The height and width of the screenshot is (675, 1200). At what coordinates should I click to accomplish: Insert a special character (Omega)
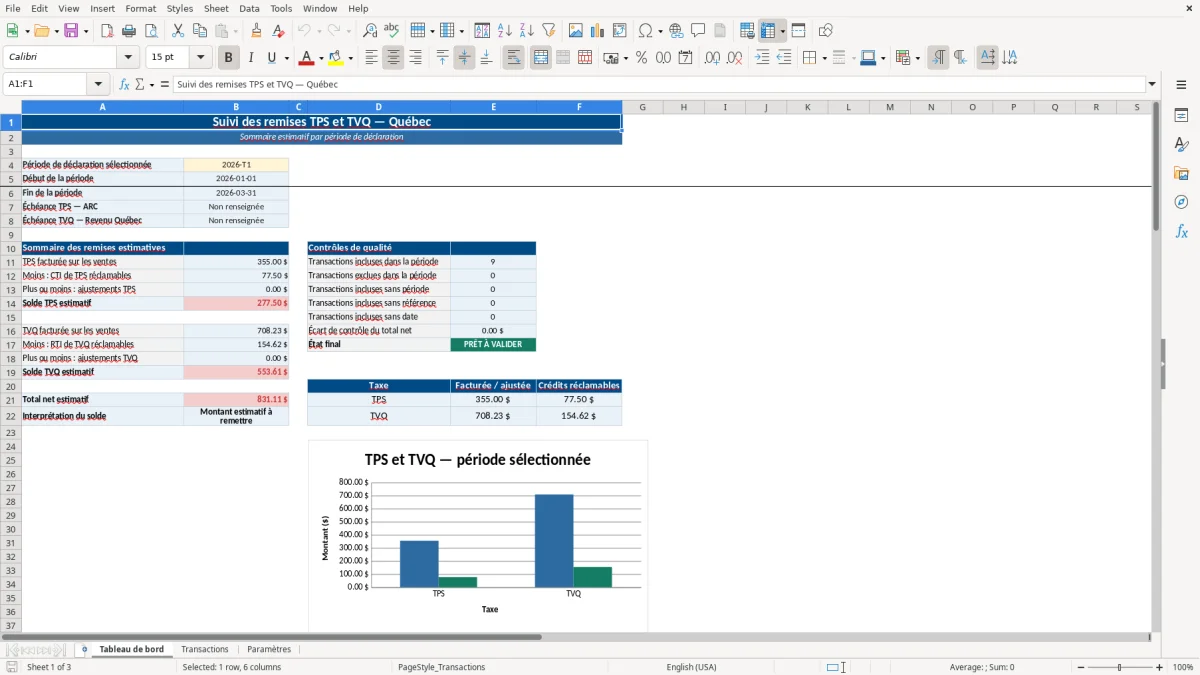tap(645, 31)
